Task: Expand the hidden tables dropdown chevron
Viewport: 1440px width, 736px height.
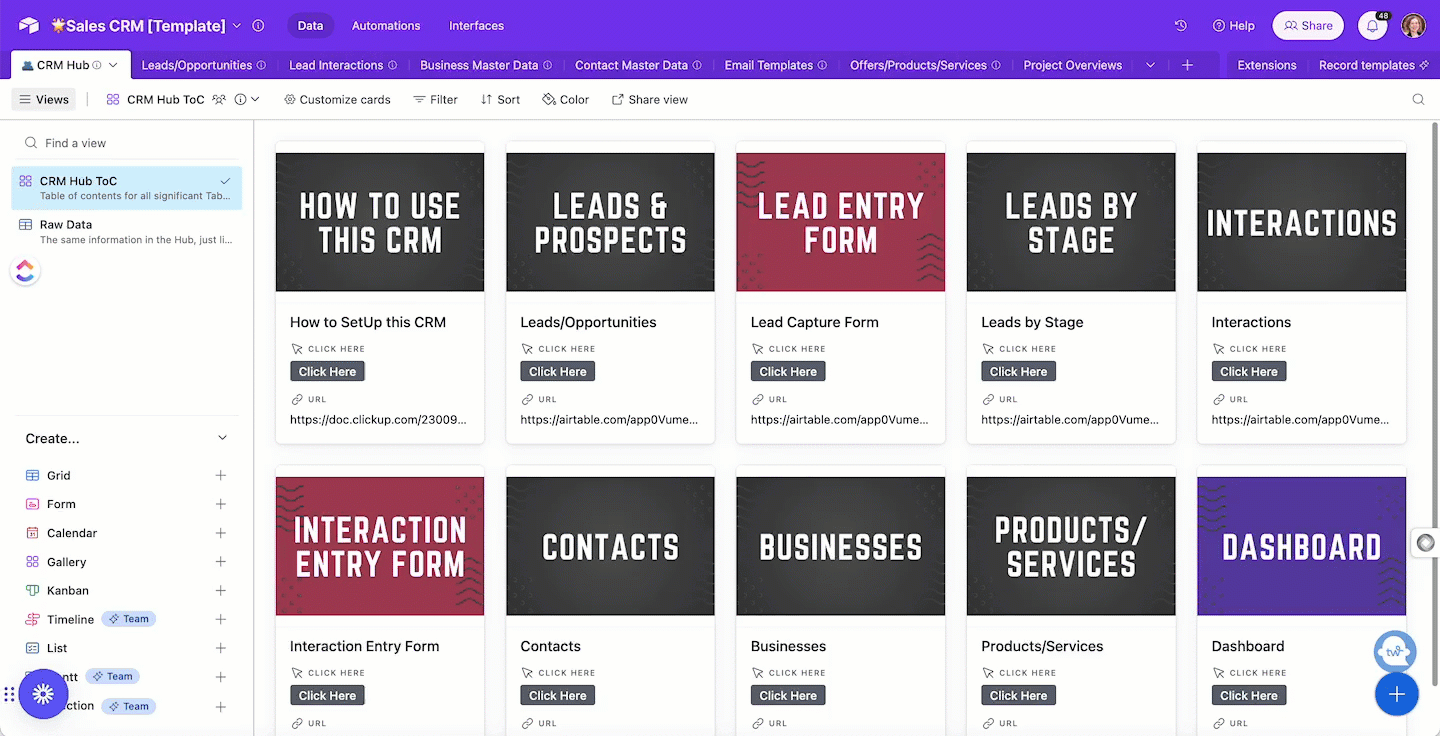Action: click(1150, 65)
